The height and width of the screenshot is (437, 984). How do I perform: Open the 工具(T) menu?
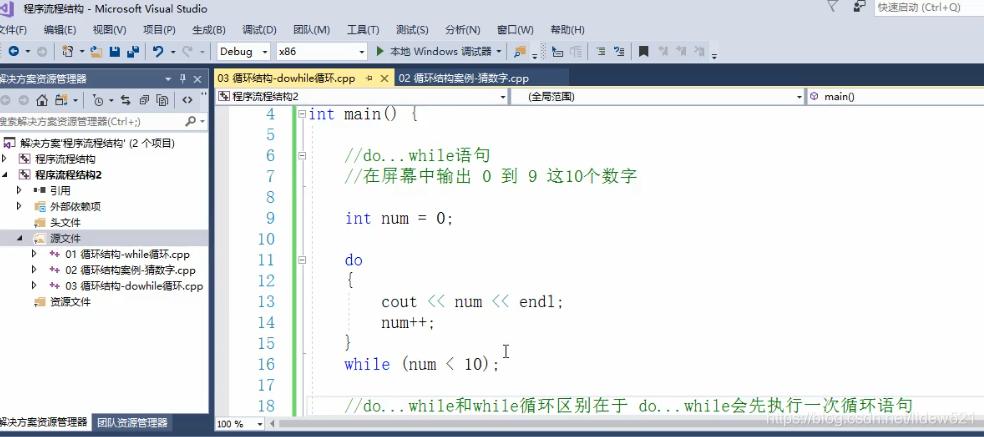click(x=363, y=30)
